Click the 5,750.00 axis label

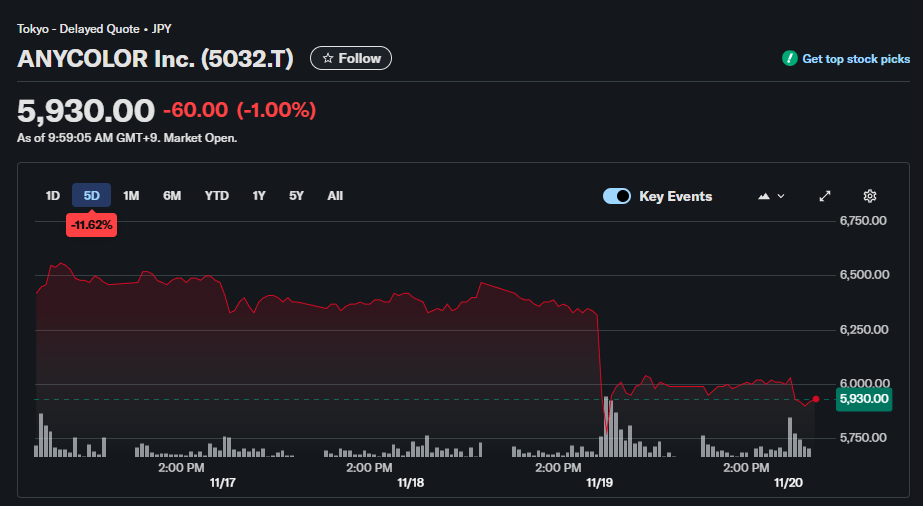pyautogui.click(x=863, y=438)
